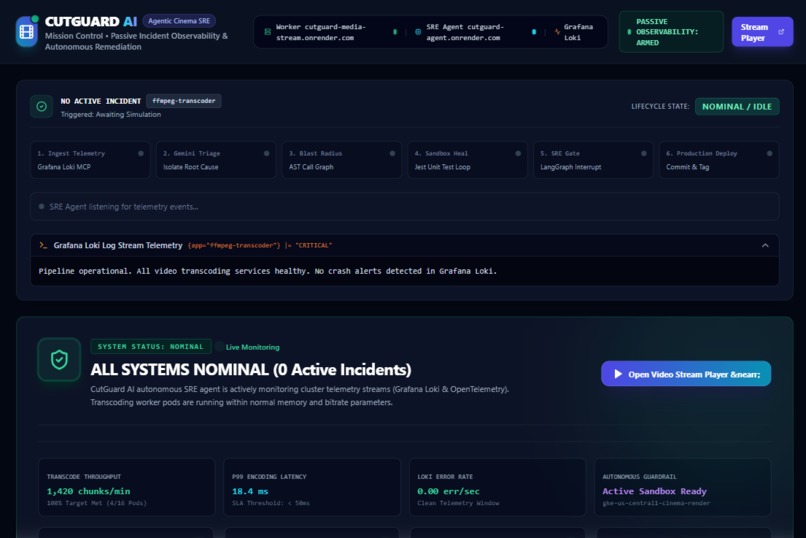Click the status dot on SRE Gate step
The width and height of the screenshot is (806, 538).
(644, 153)
